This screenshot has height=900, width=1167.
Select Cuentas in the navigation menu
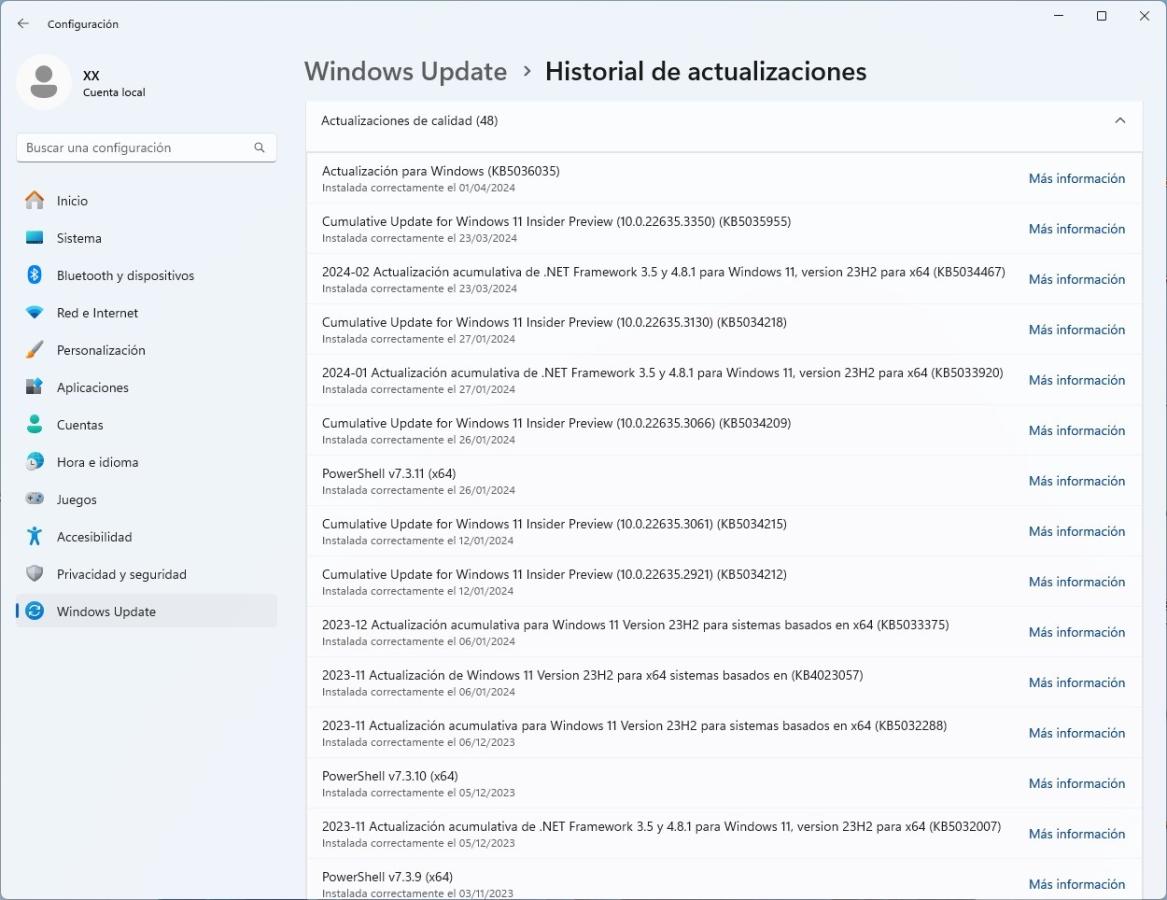click(x=80, y=425)
